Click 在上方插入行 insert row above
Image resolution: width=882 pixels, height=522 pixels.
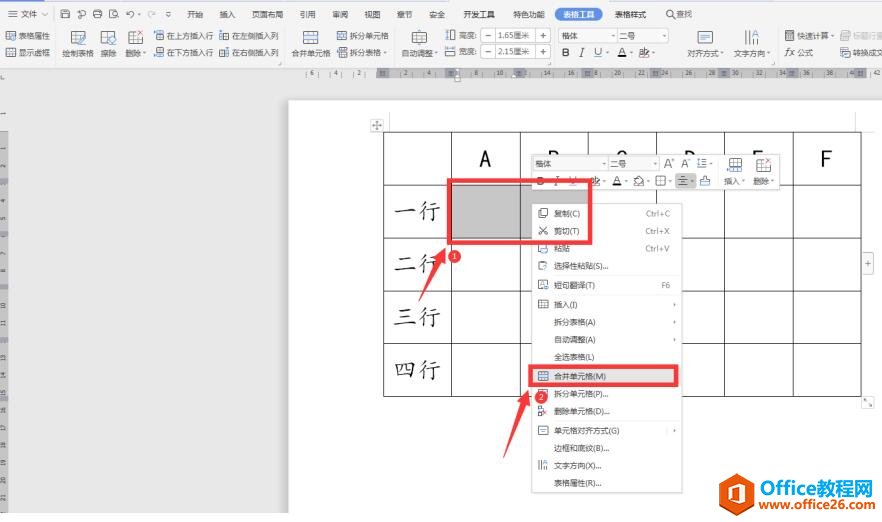tap(183, 35)
